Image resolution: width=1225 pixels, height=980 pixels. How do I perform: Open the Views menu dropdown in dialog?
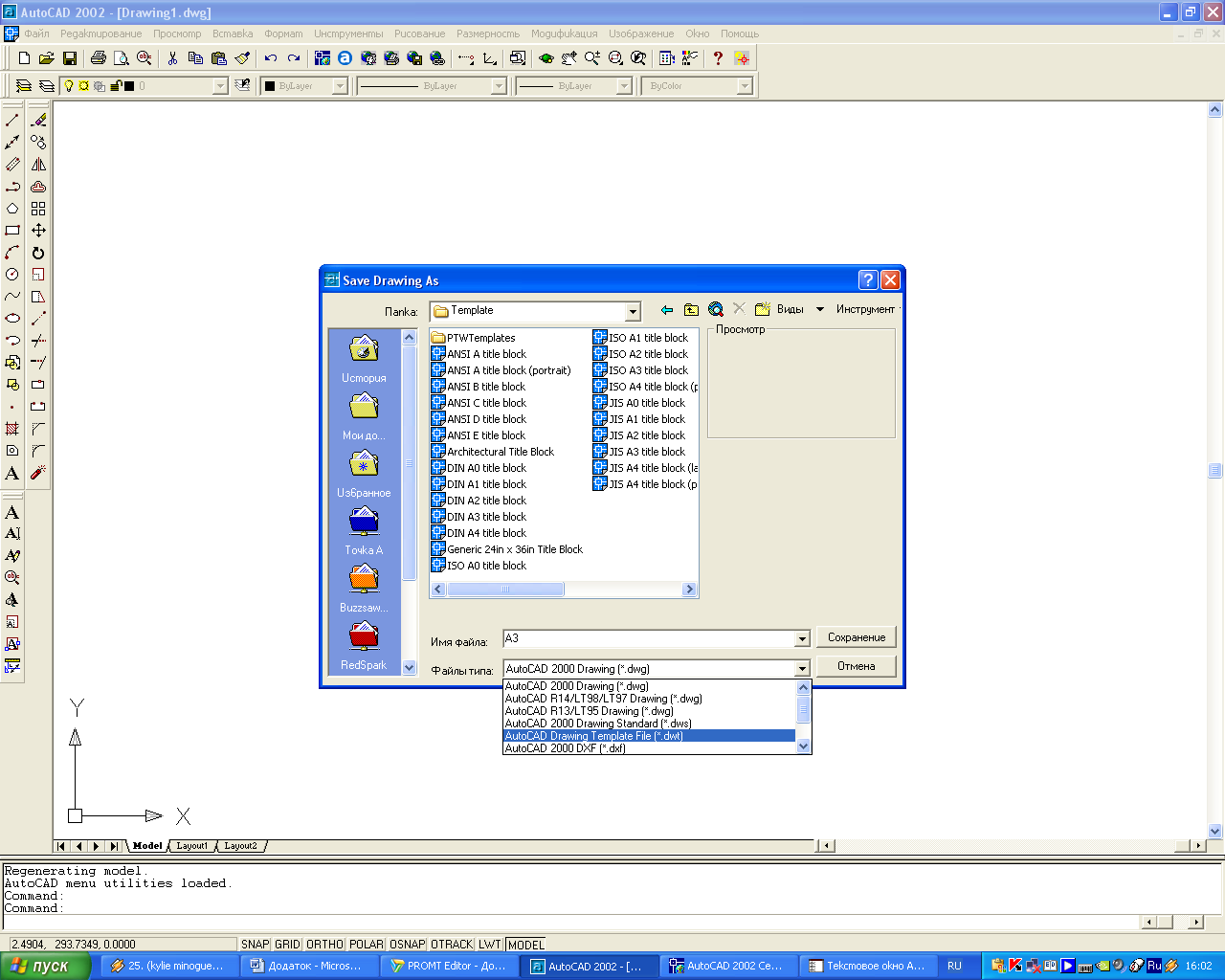tap(819, 309)
